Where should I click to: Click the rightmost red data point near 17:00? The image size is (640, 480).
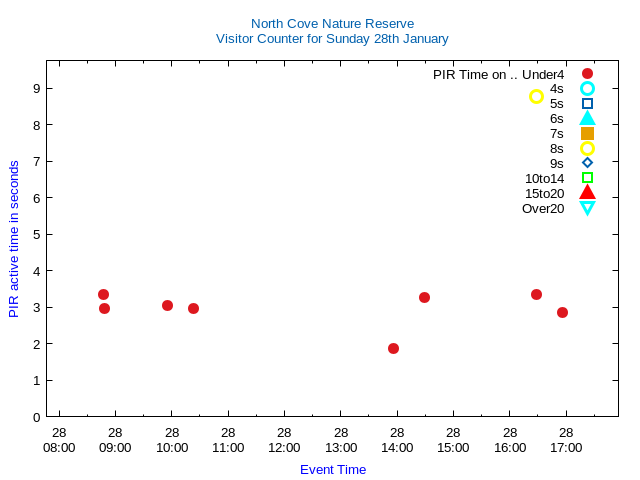tap(562, 312)
